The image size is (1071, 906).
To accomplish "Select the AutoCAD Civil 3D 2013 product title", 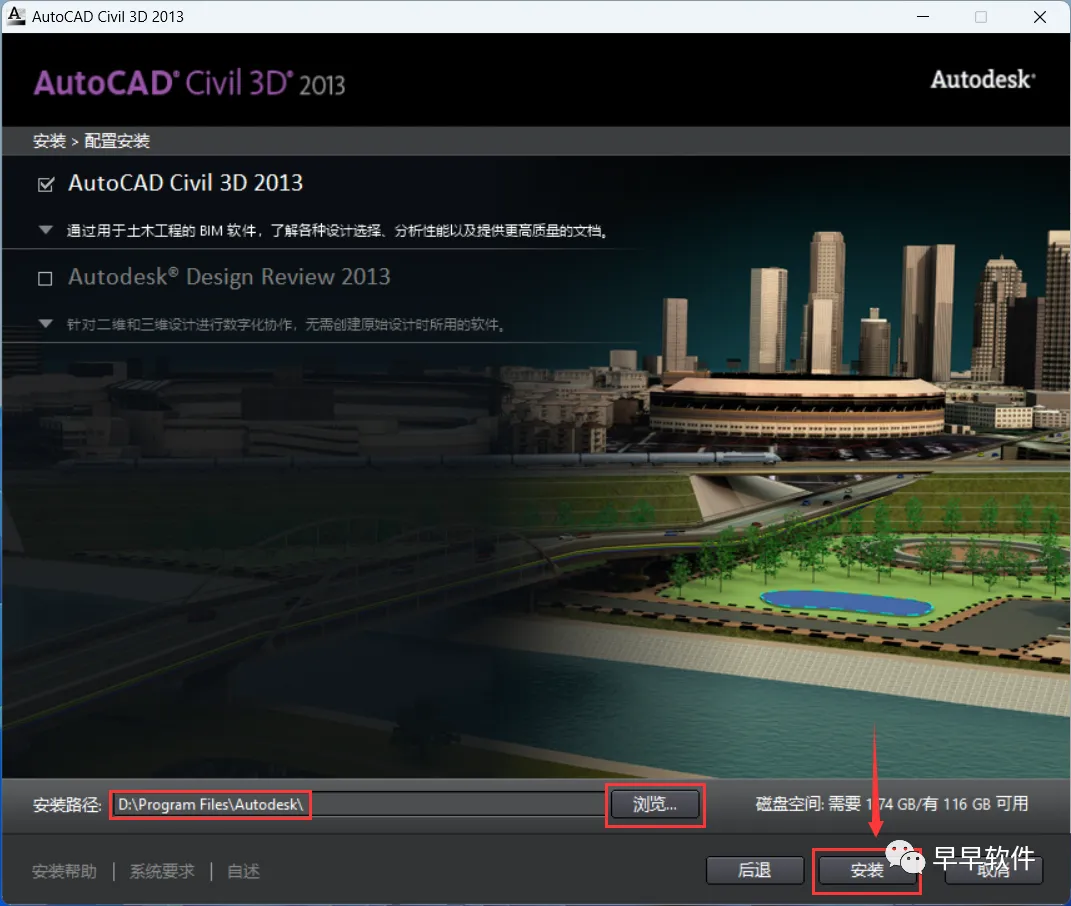I will (x=185, y=183).
